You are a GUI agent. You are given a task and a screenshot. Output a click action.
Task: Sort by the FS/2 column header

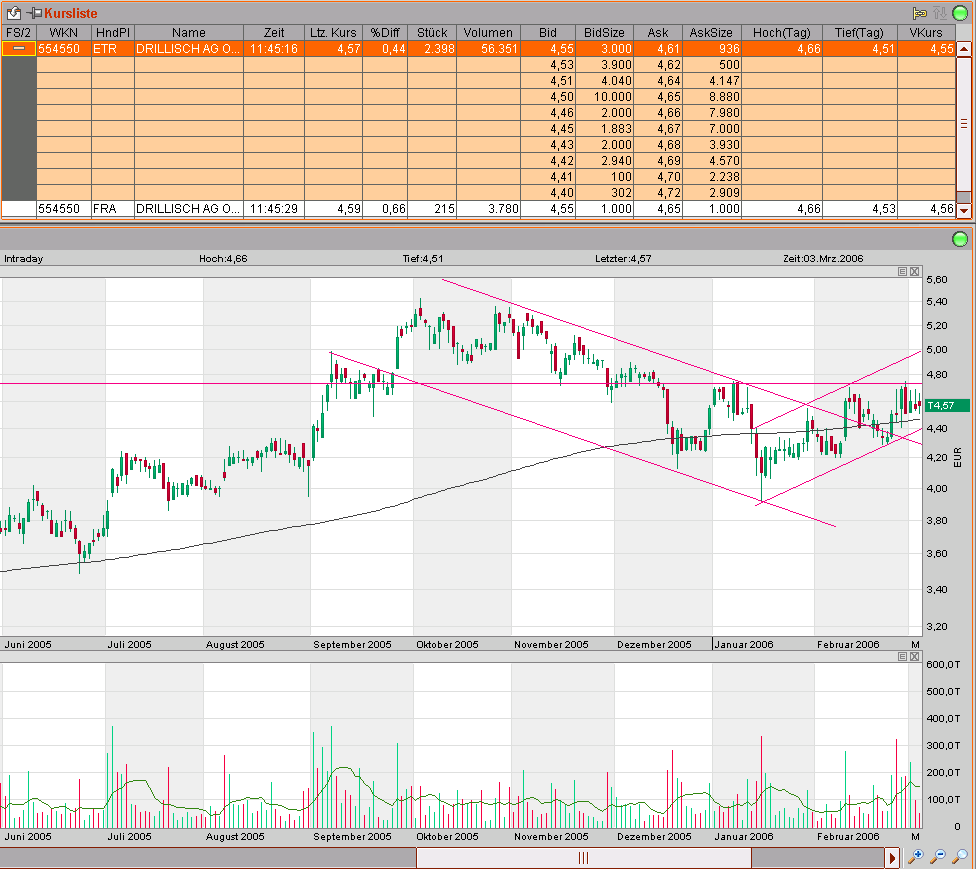[19, 32]
